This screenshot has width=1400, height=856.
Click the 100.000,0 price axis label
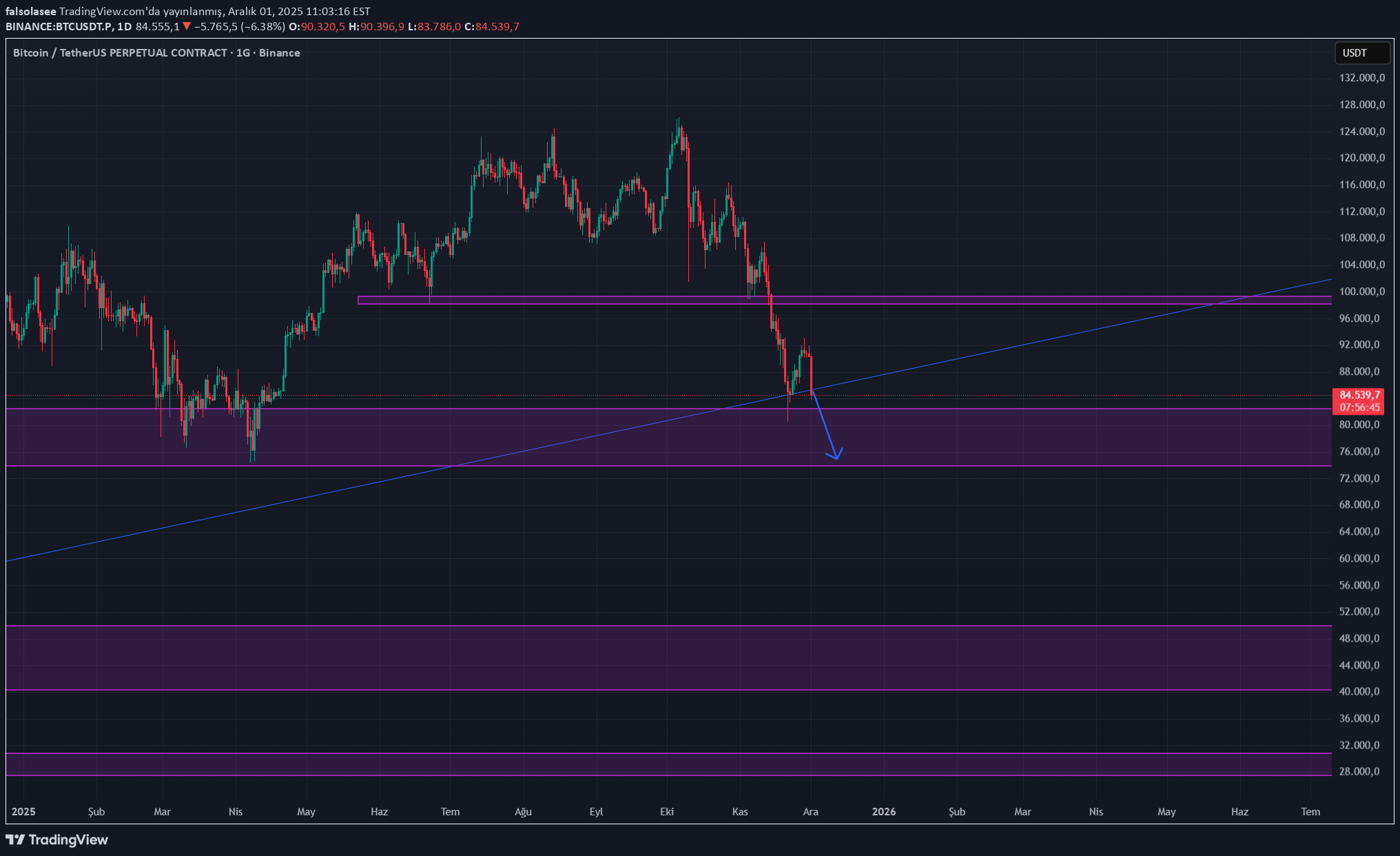pos(1361,292)
